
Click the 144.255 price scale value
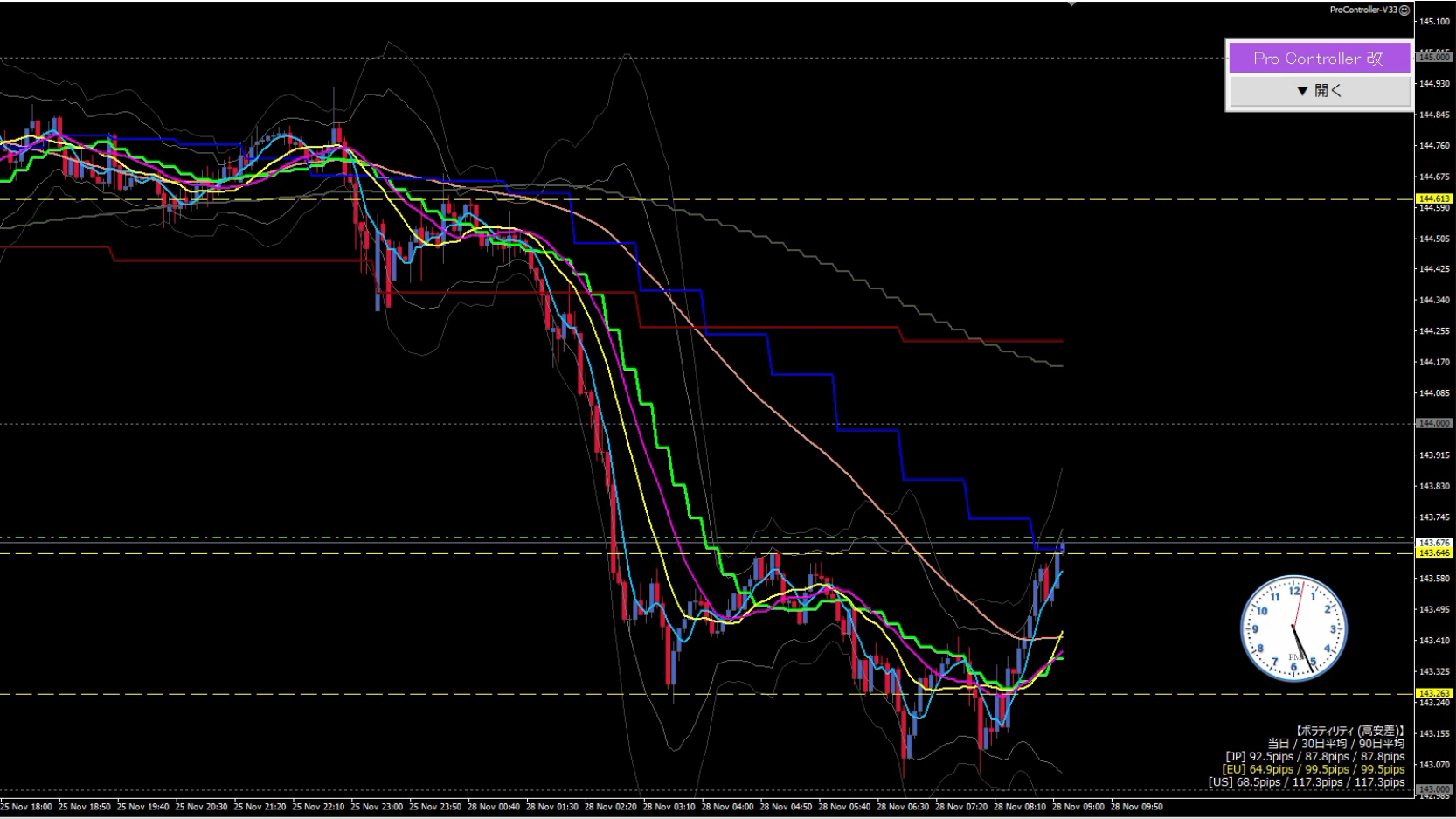[x=1434, y=331]
